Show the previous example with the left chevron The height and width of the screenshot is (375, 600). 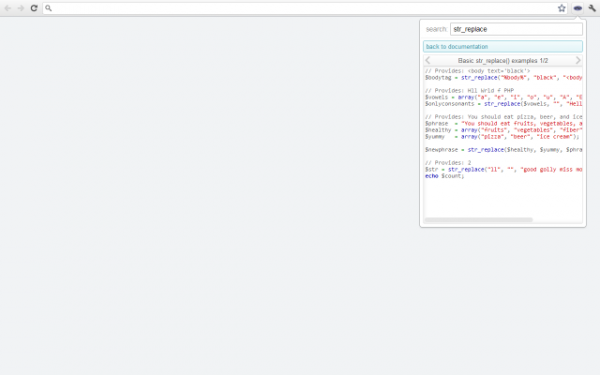tap(428, 60)
